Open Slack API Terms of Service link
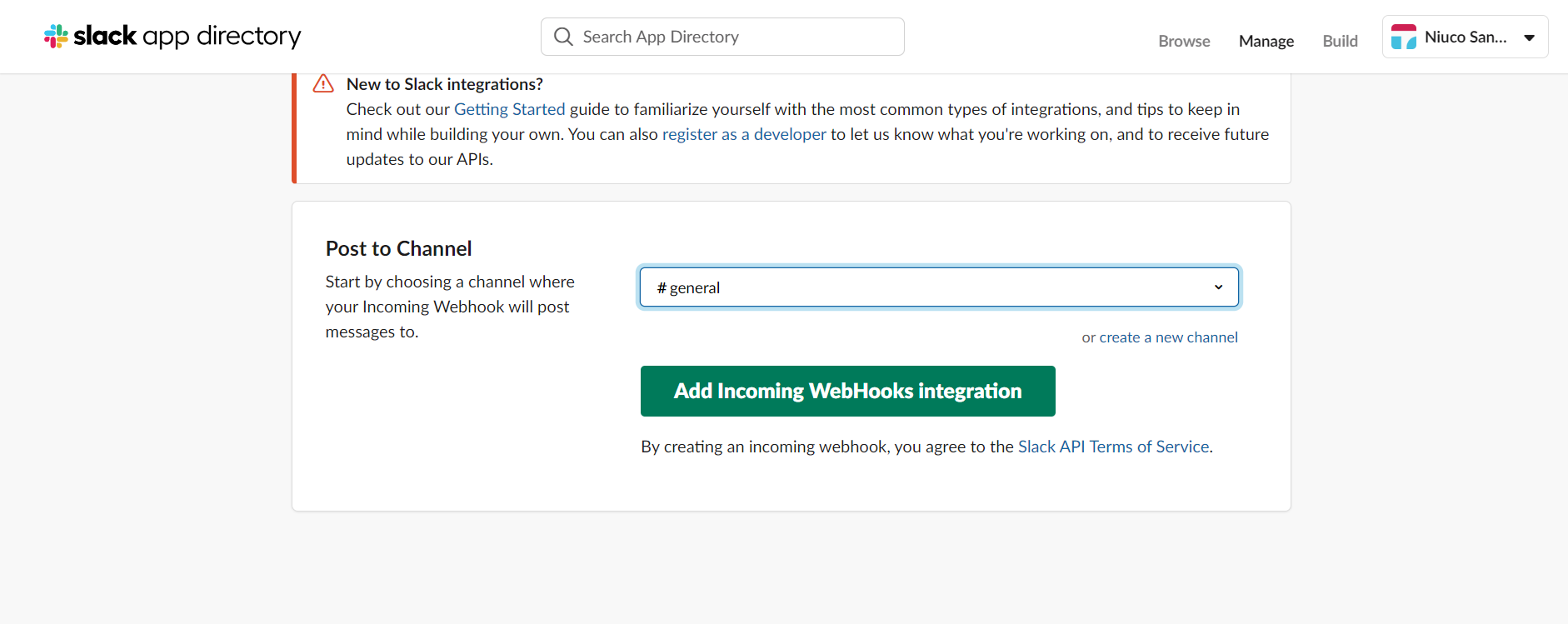This screenshot has height=624, width=1568. coord(1113,447)
